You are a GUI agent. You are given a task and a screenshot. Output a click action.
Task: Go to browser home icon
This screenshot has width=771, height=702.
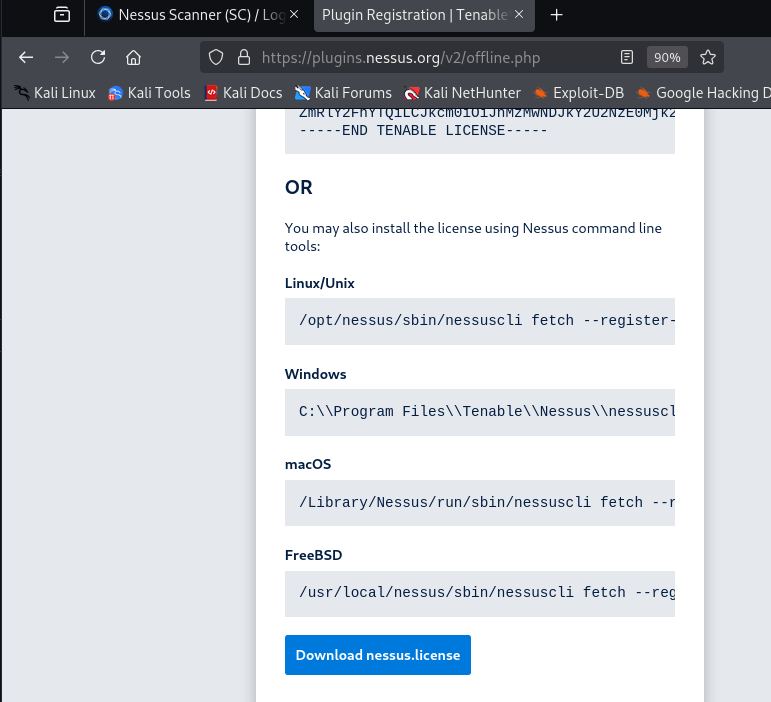click(133, 57)
